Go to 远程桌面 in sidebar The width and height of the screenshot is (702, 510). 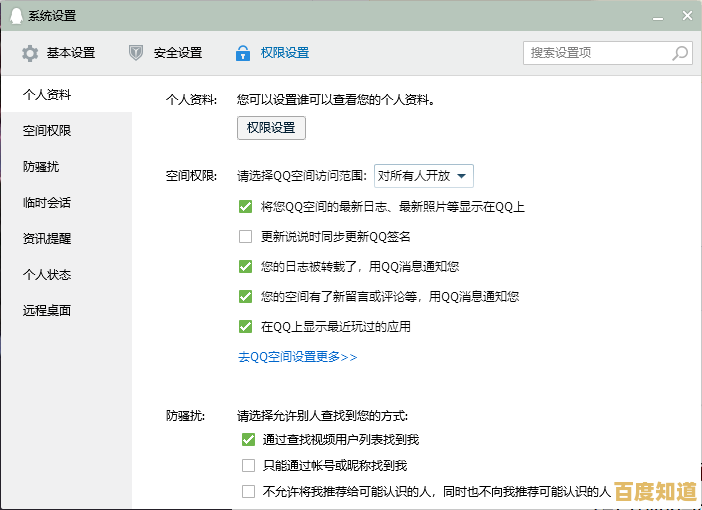tap(47, 310)
